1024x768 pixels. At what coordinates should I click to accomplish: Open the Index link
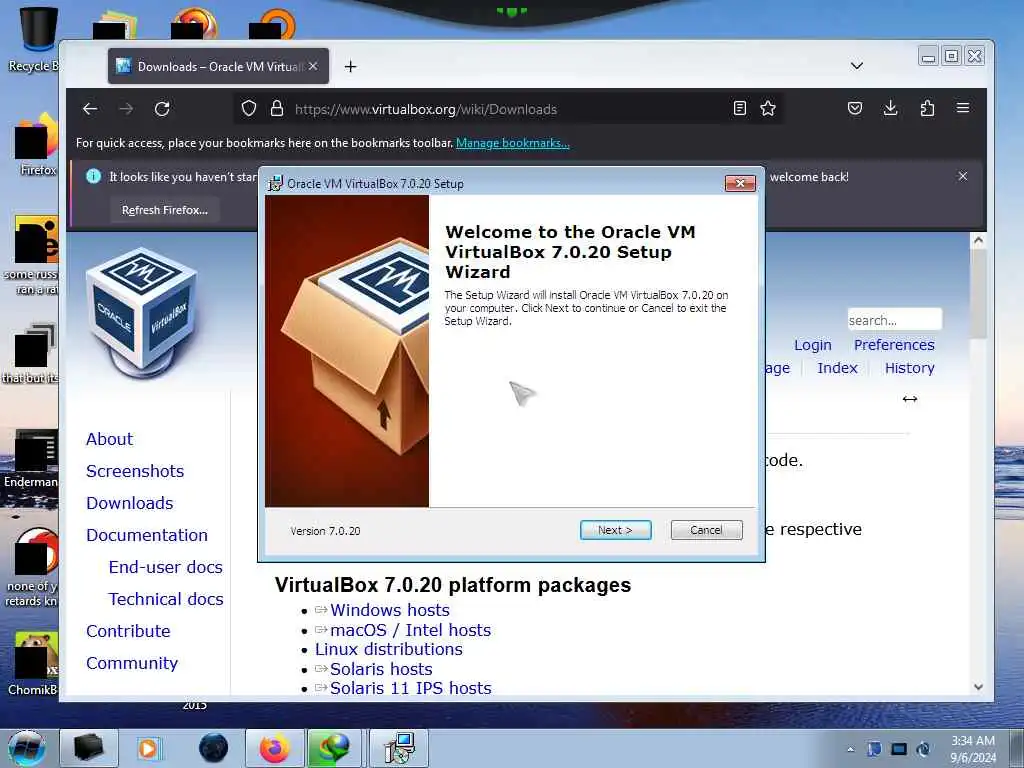click(837, 368)
